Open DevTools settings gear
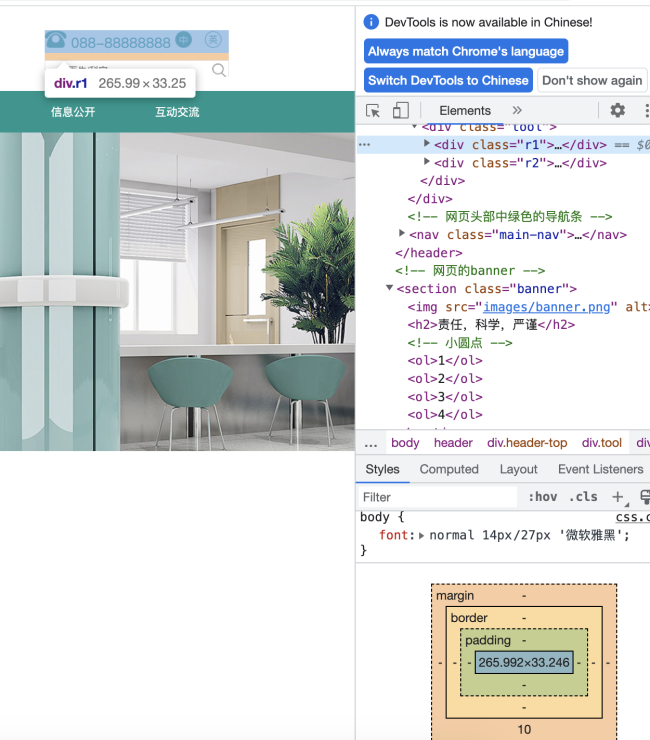 [x=617, y=110]
